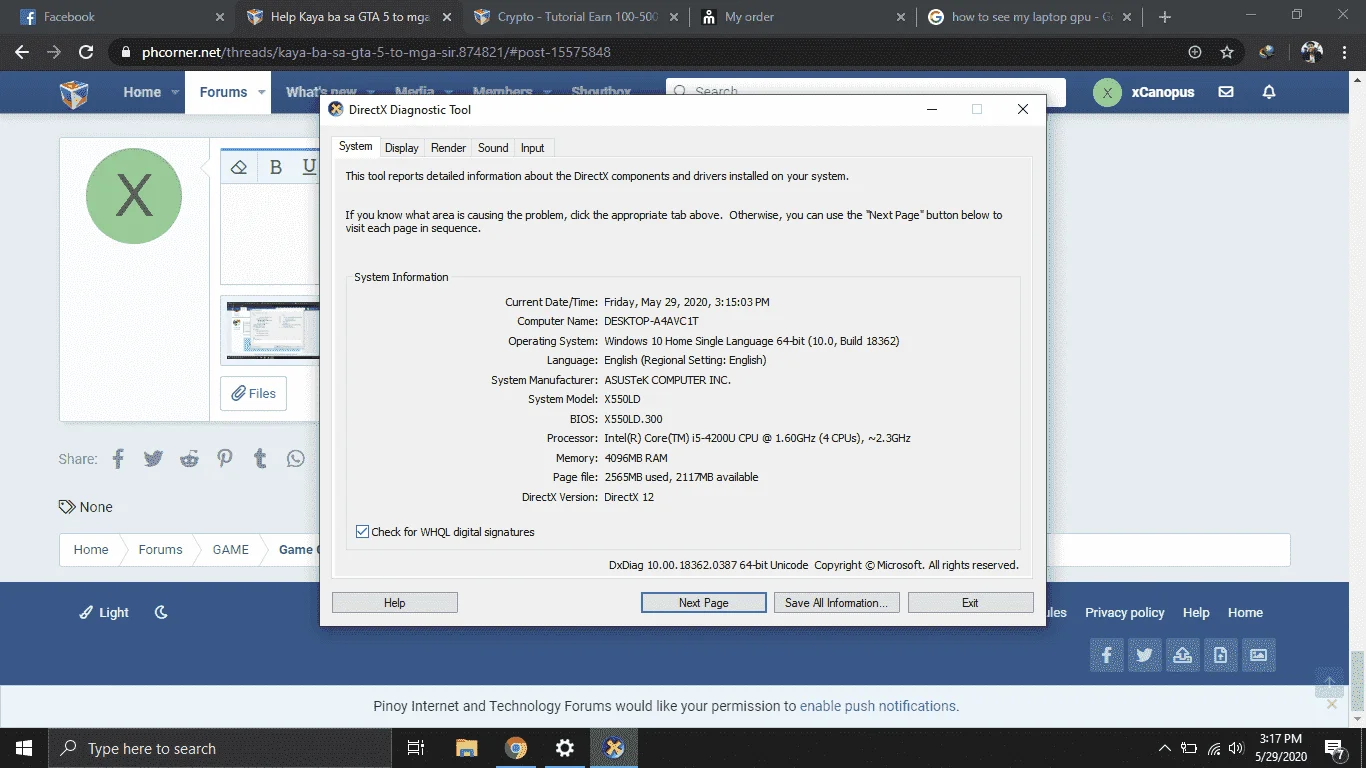Switch to the Crypto Tutorial browser tab
1366x768 pixels.
(x=577, y=17)
